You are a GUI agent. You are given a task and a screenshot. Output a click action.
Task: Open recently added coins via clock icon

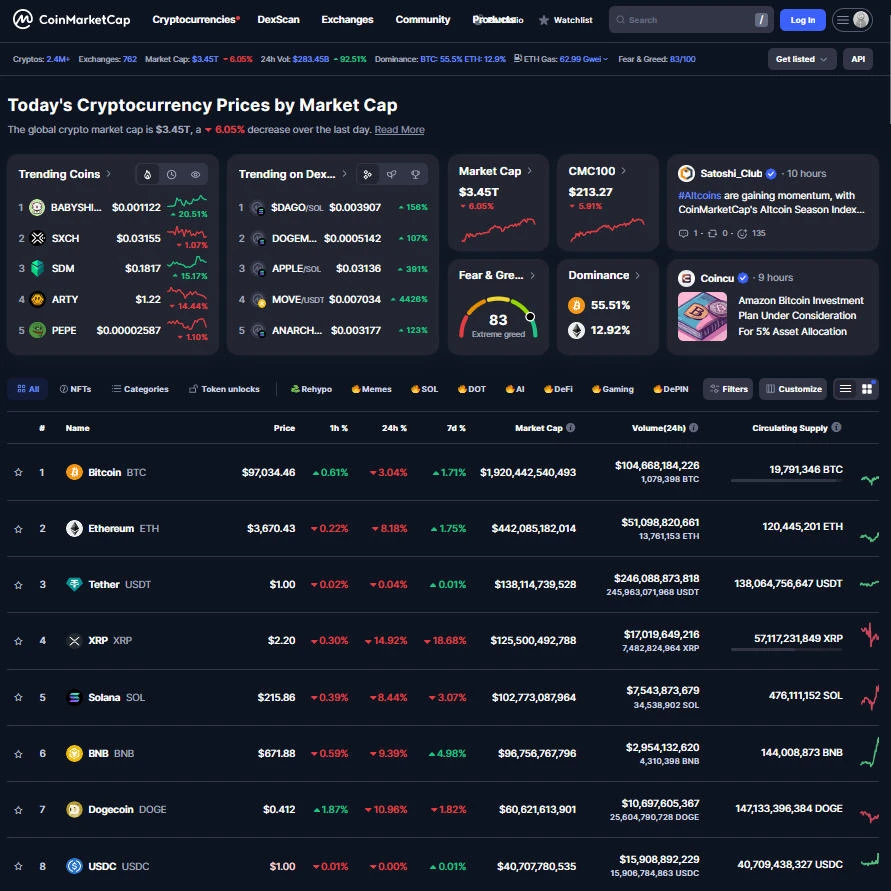pos(169,174)
